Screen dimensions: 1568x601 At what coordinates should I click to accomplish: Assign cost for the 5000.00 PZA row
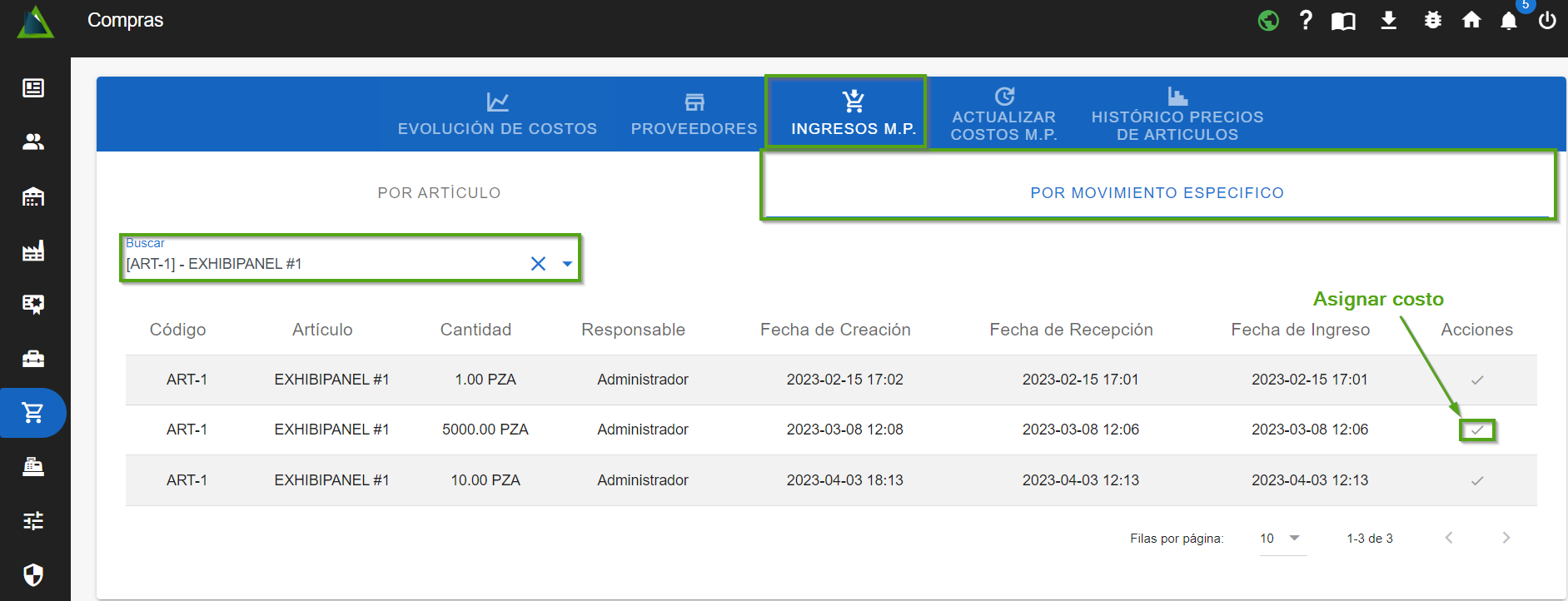(1476, 430)
